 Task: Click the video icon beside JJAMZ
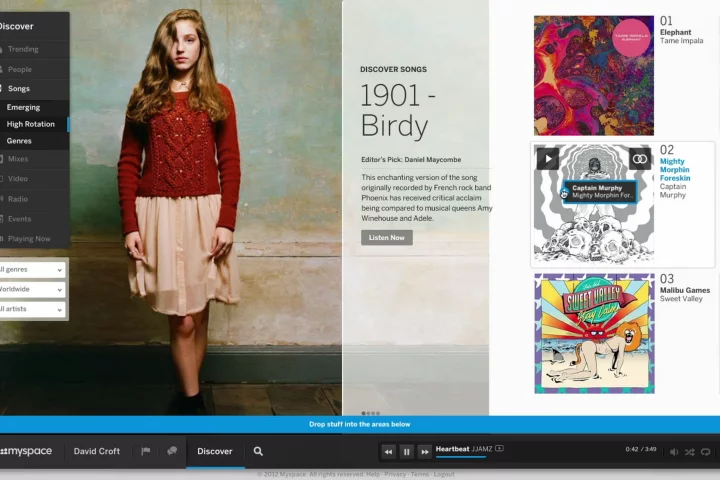coord(500,448)
